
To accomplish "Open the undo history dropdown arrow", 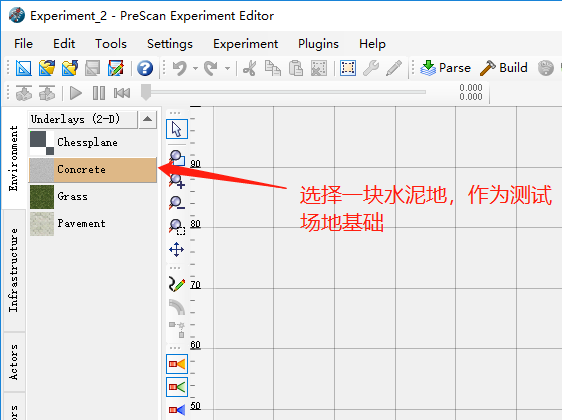I will pos(195,68).
